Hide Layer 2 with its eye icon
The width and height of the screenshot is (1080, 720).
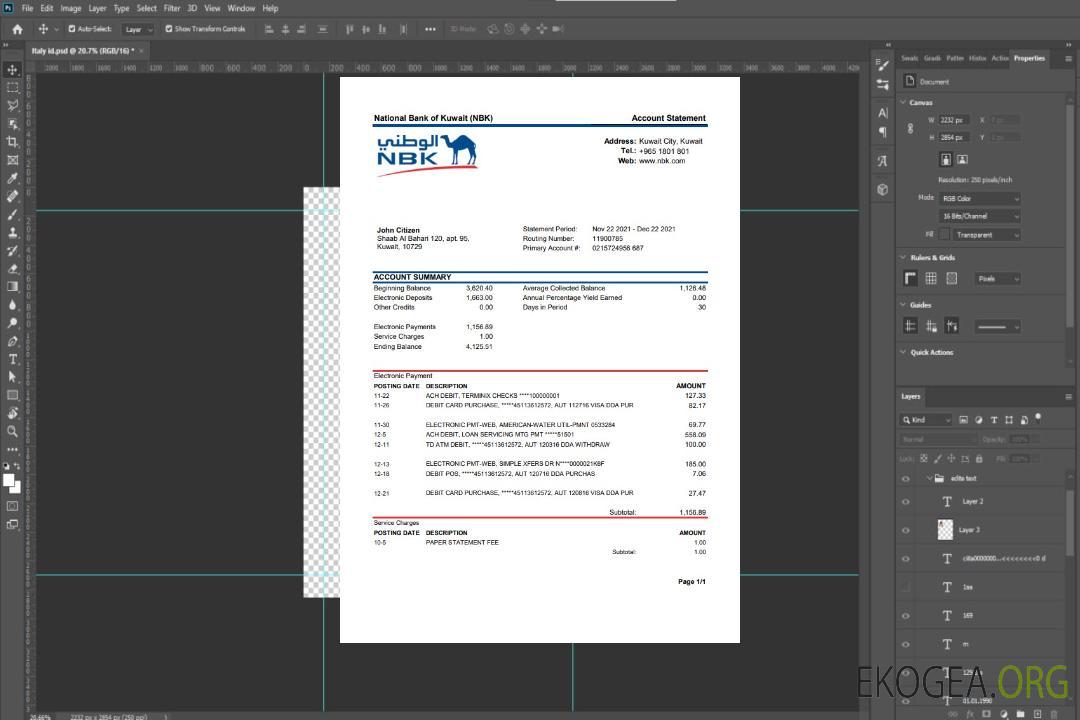pos(906,502)
